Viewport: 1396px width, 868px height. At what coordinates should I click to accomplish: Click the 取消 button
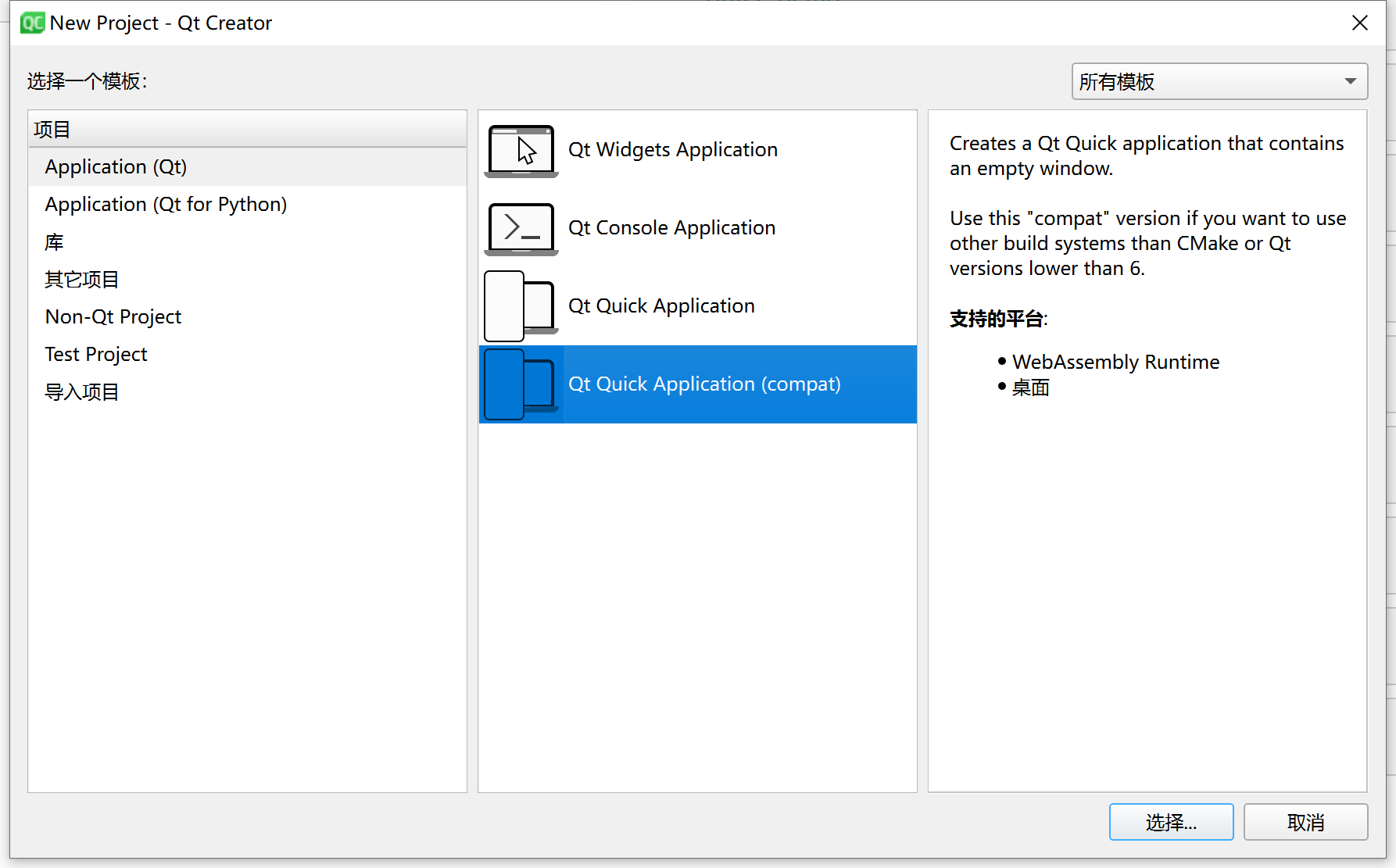pyautogui.click(x=1305, y=822)
